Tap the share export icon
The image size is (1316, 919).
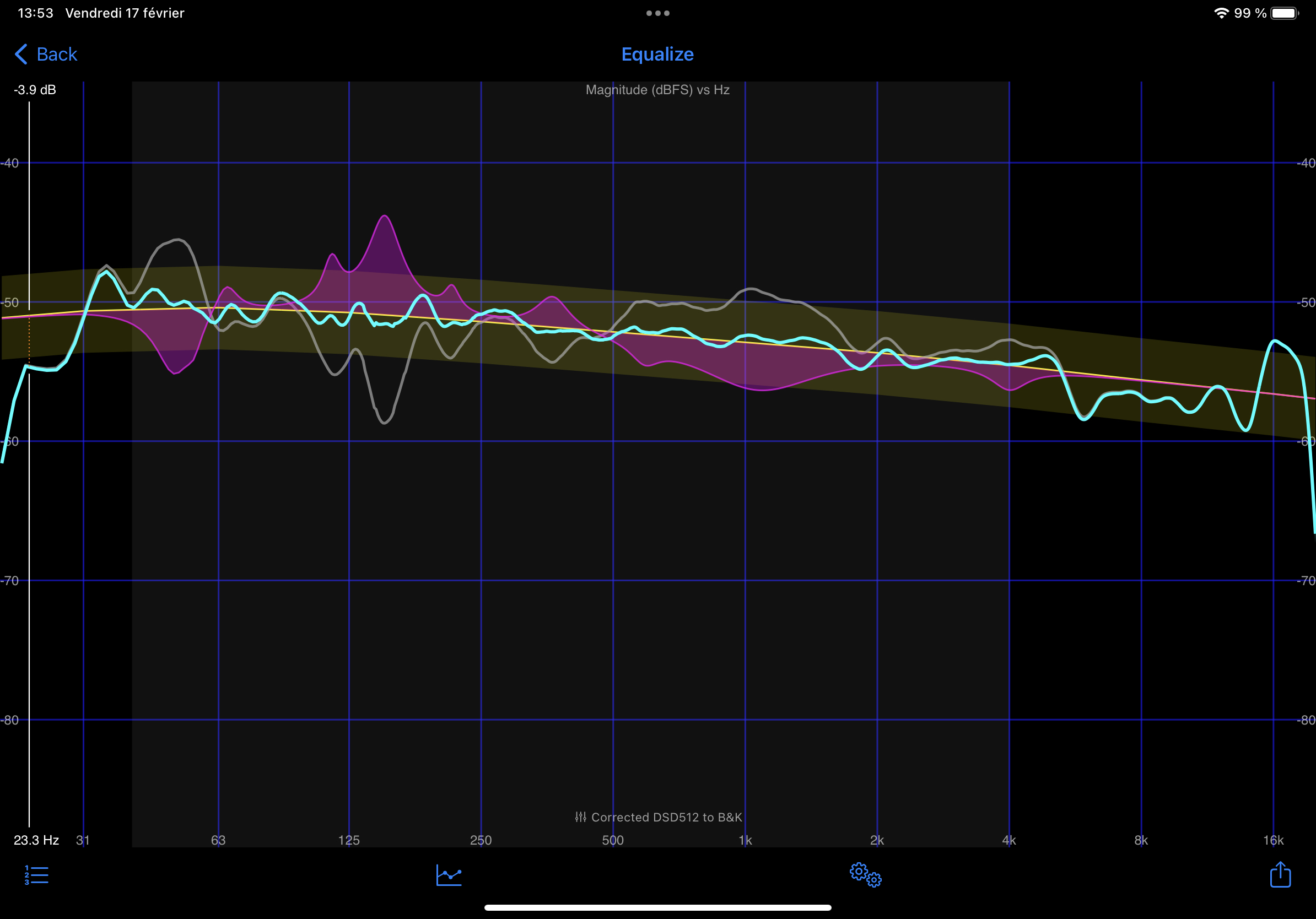[1280, 875]
